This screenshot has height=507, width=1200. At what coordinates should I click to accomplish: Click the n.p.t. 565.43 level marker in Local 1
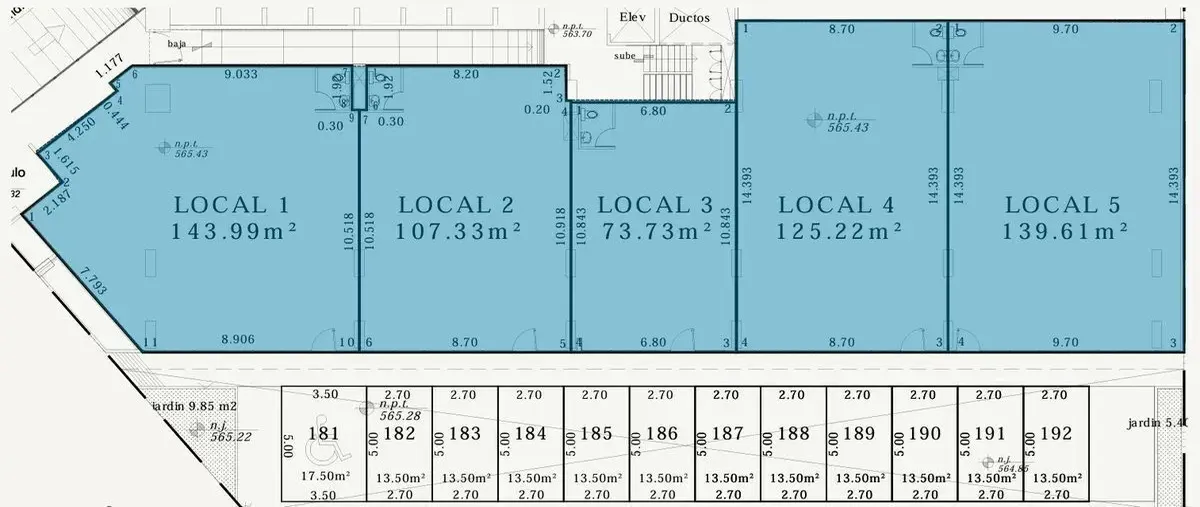(184, 149)
